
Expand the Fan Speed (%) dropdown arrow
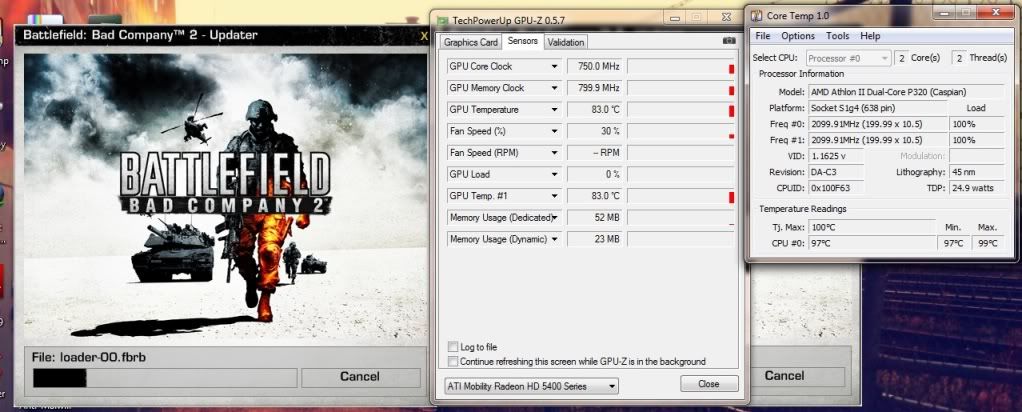(x=555, y=131)
